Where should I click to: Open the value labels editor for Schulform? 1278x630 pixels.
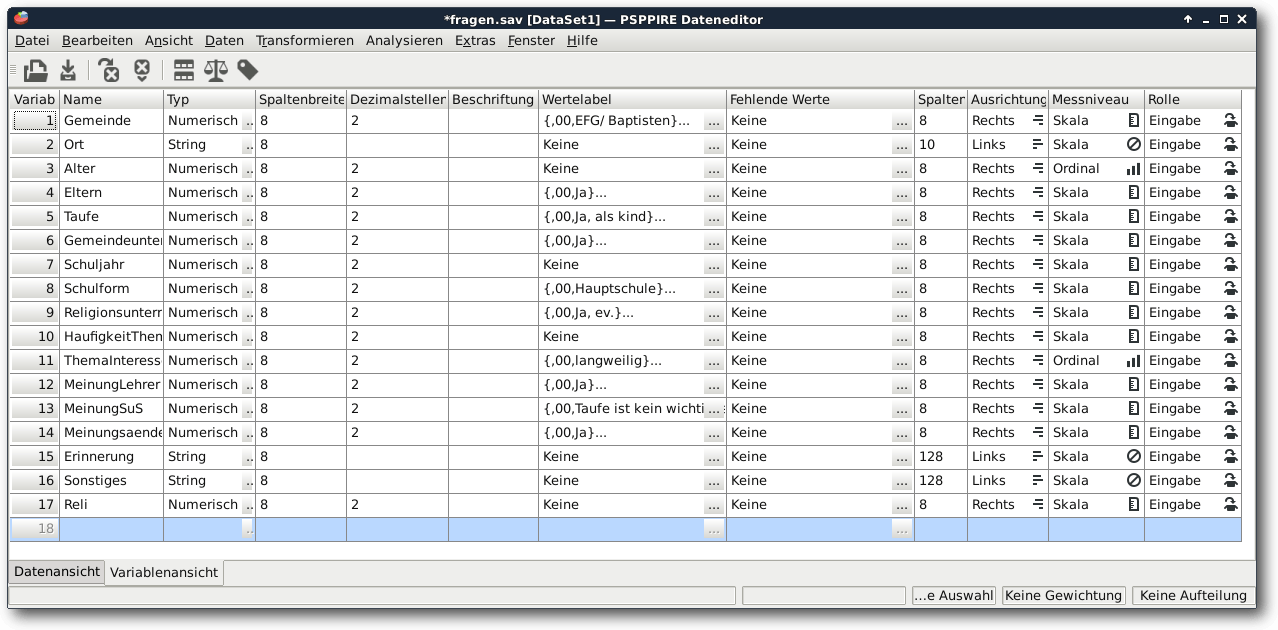coord(713,289)
